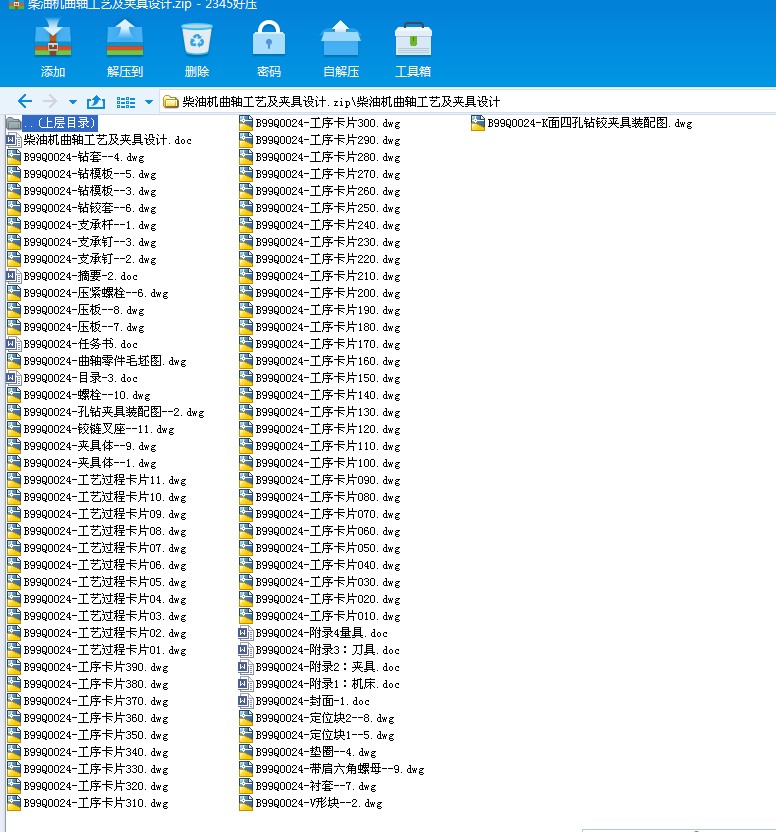Select B99Q0024-支承钉--3.dwg

[81, 242]
